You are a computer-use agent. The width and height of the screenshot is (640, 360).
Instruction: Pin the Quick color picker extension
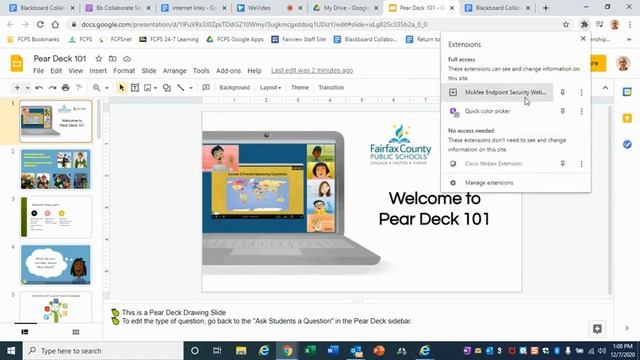click(562, 111)
